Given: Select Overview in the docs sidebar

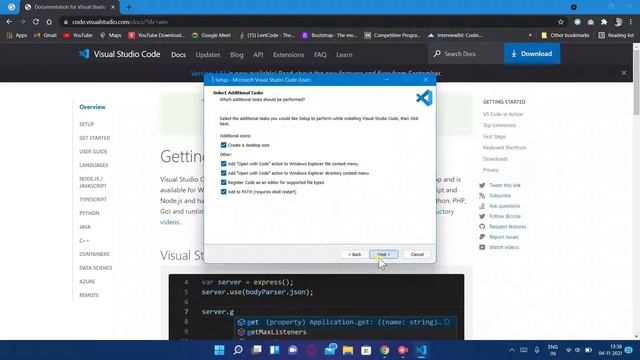Looking at the screenshot, I should (92, 107).
